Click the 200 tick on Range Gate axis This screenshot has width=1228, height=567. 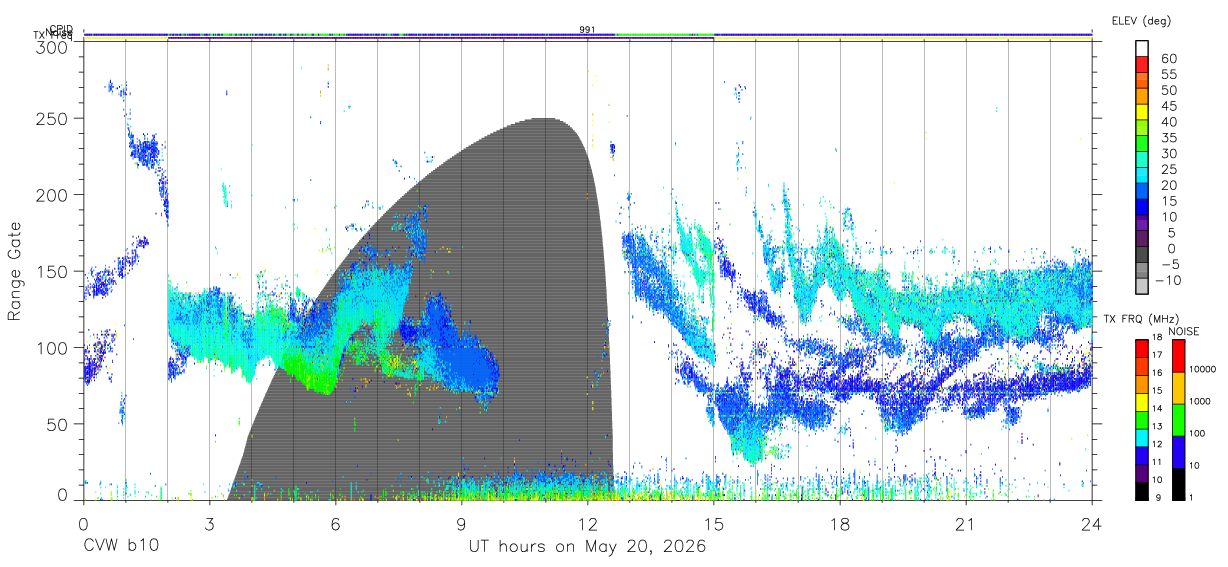tap(51, 194)
